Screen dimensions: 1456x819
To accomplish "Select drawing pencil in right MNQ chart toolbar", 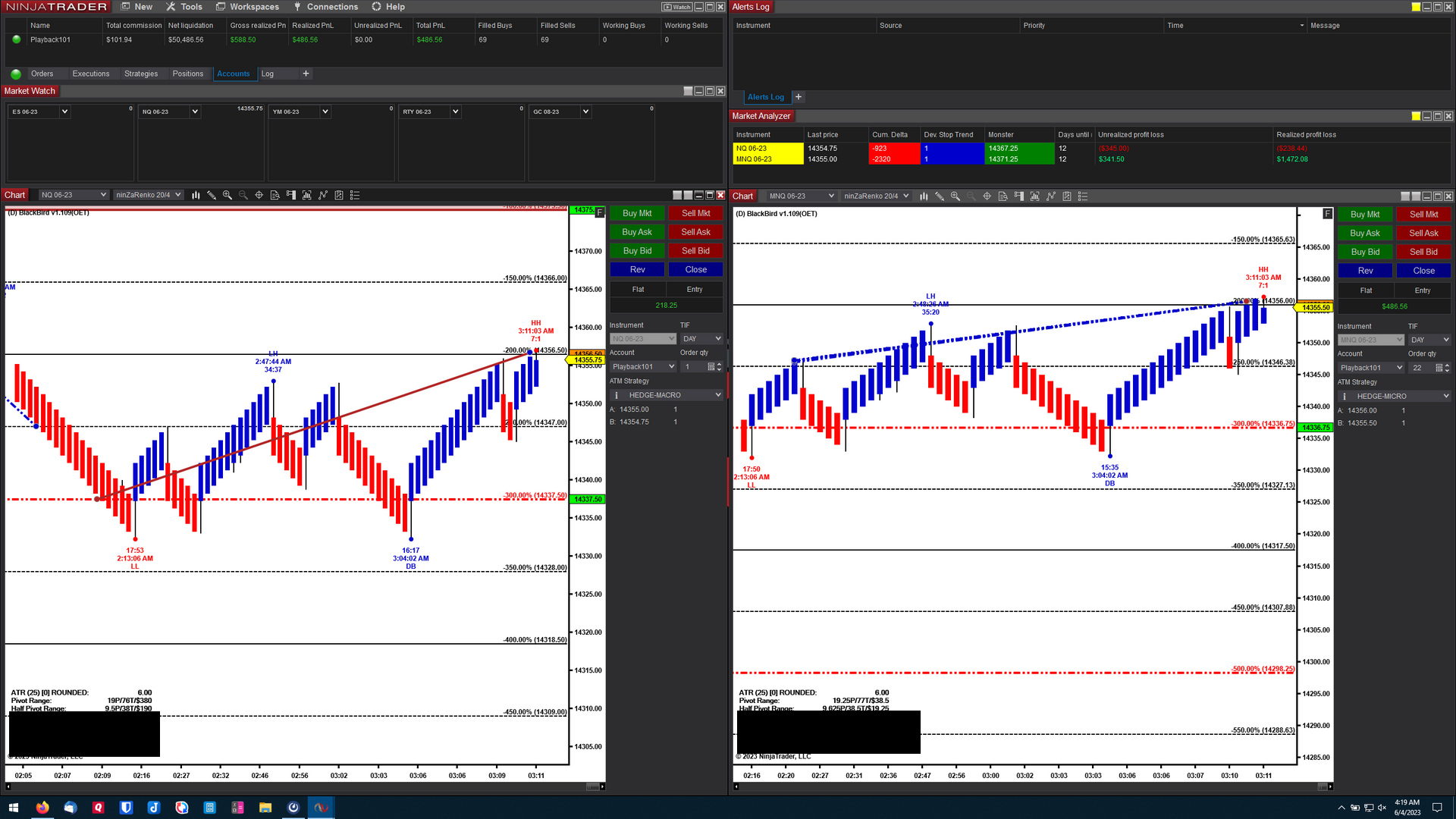I will [x=940, y=196].
